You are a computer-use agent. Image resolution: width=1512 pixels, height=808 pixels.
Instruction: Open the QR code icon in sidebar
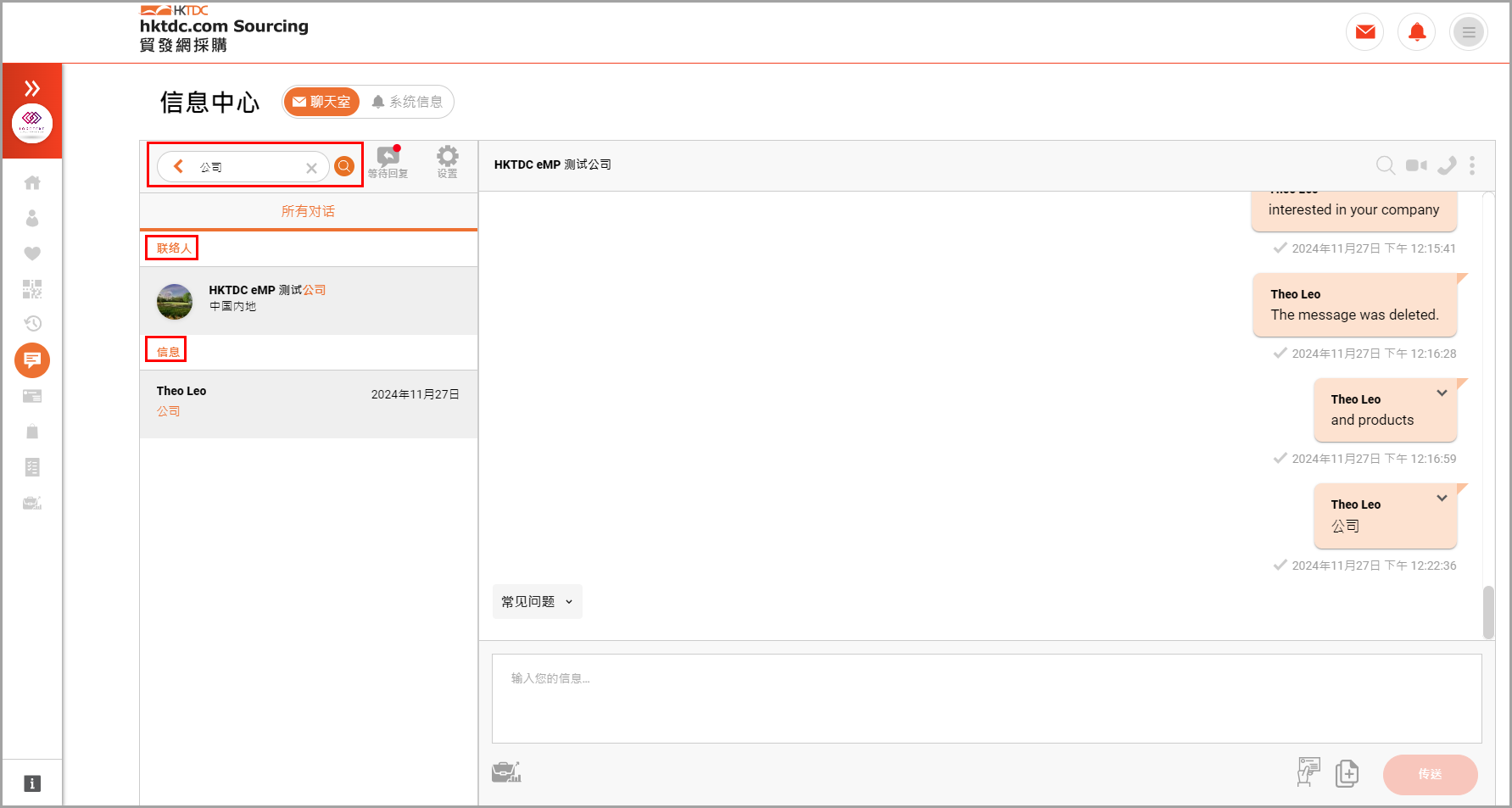(x=32, y=289)
